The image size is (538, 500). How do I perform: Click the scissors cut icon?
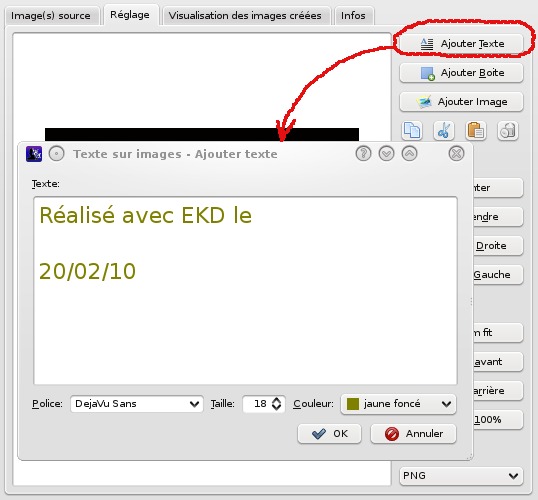[x=444, y=131]
